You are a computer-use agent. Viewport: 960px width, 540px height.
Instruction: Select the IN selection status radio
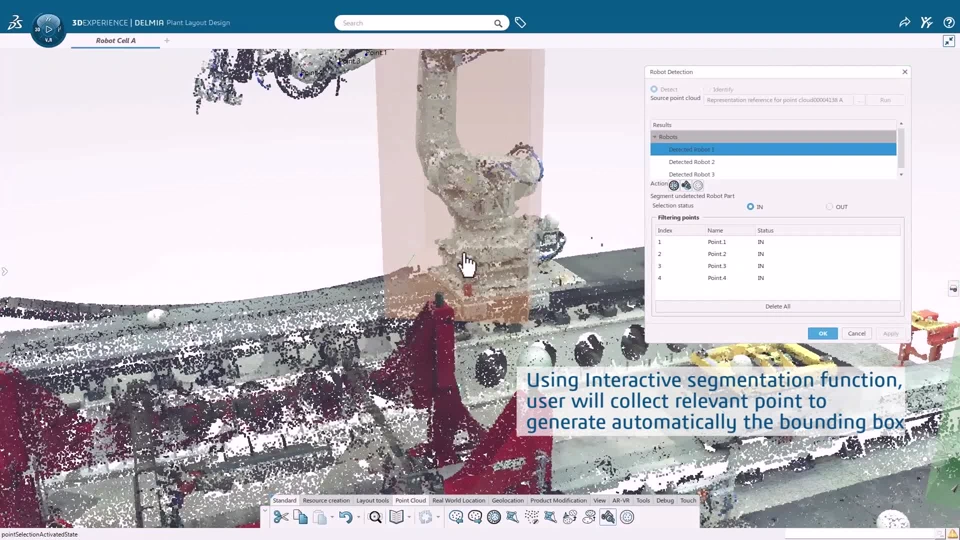[751, 207]
